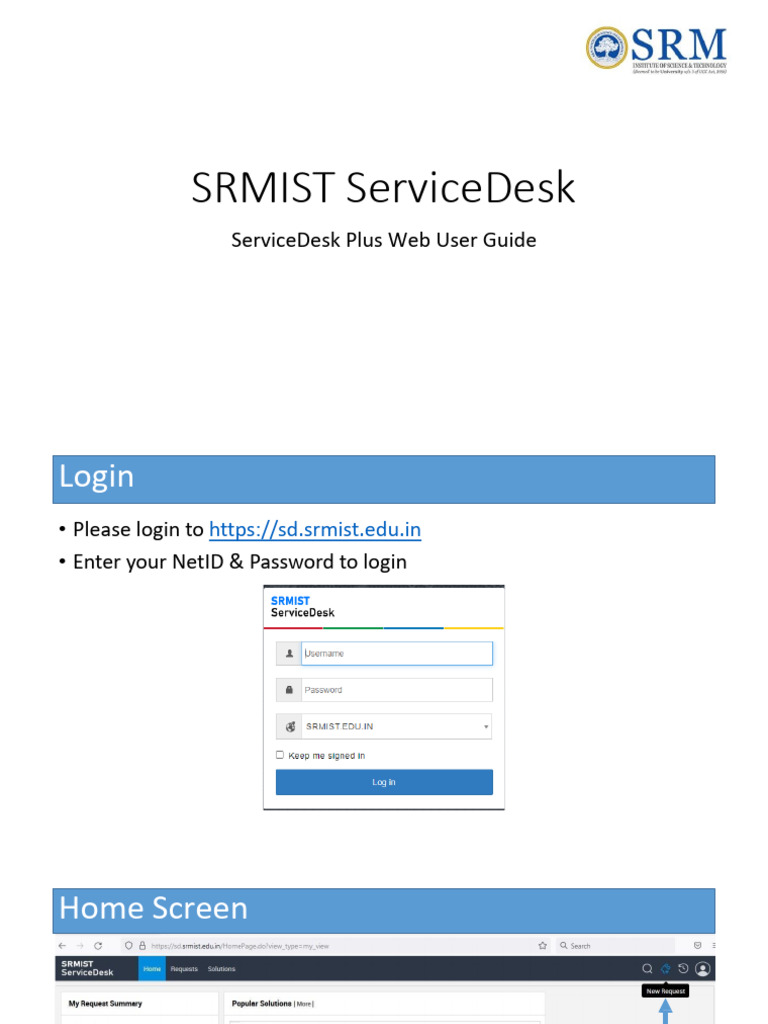Click the shield icon in address bar

[x=129, y=946]
